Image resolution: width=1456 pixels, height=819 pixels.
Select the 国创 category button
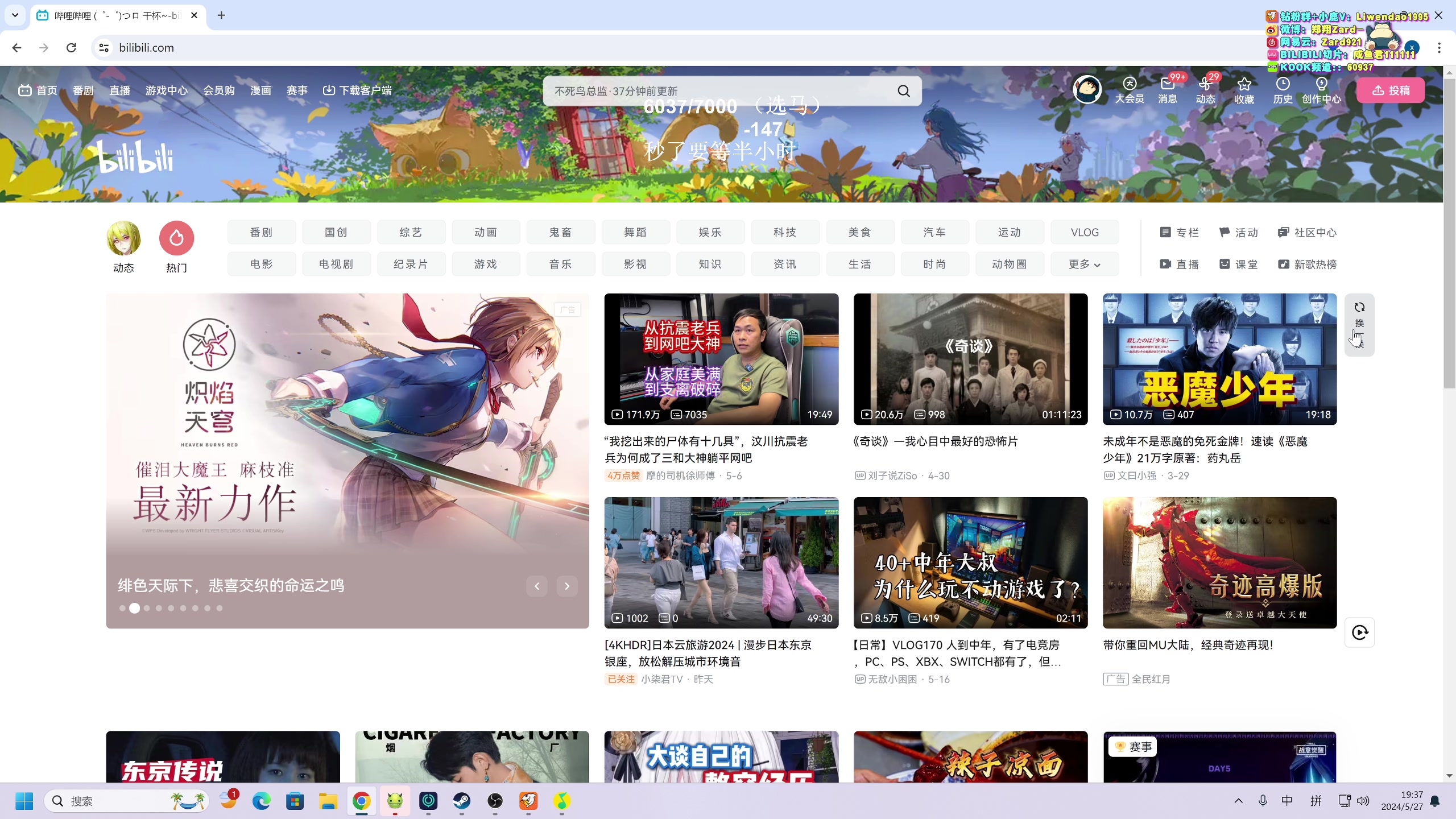point(336,232)
